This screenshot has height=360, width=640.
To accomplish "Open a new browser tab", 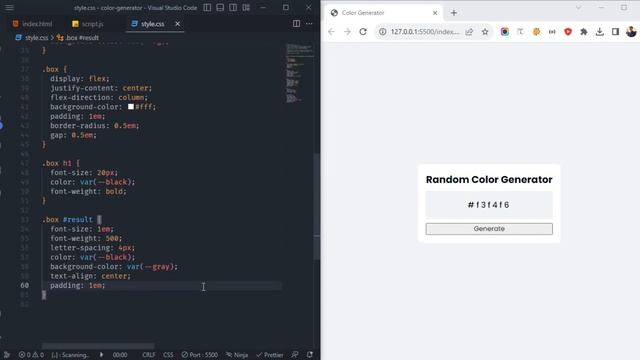I will click(x=454, y=13).
